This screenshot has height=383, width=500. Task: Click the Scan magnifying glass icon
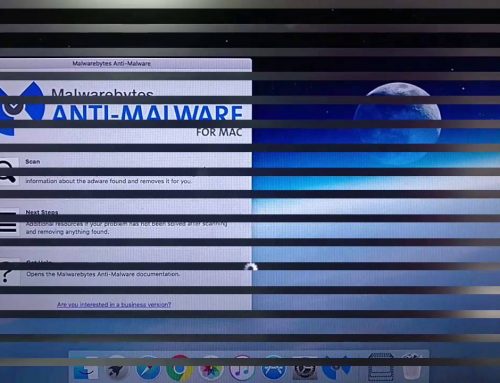[x=7, y=172]
